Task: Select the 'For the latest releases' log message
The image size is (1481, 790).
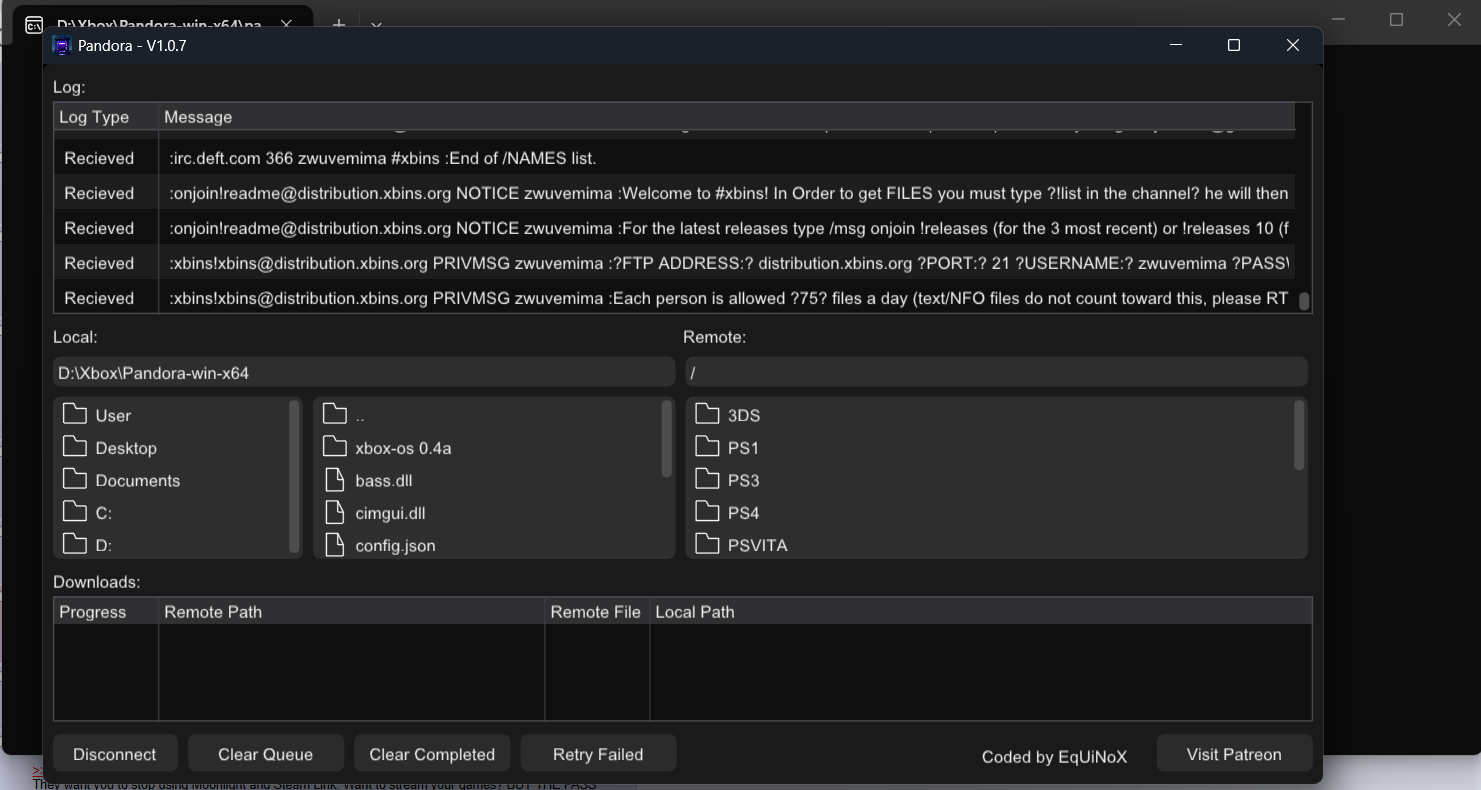Action: (x=729, y=228)
